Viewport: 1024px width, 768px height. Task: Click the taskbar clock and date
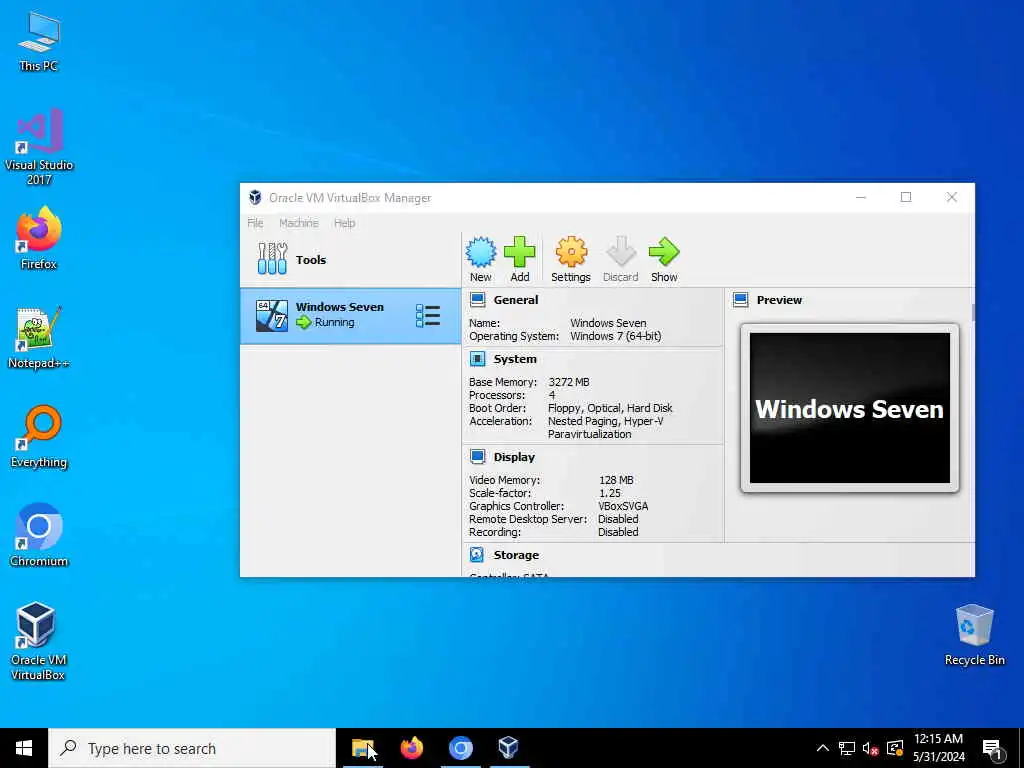tap(938, 748)
